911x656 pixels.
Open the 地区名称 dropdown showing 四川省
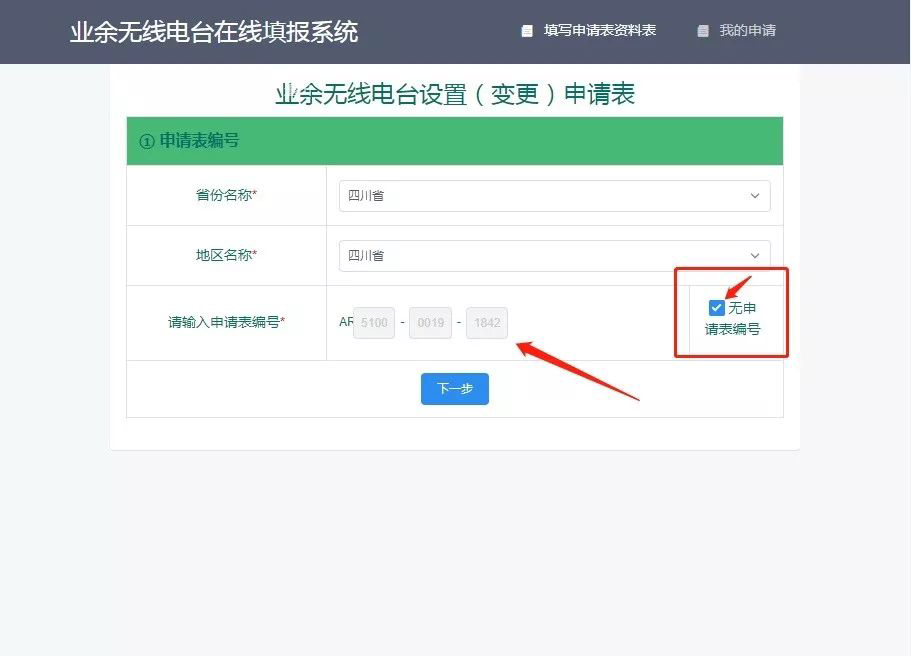tap(554, 256)
